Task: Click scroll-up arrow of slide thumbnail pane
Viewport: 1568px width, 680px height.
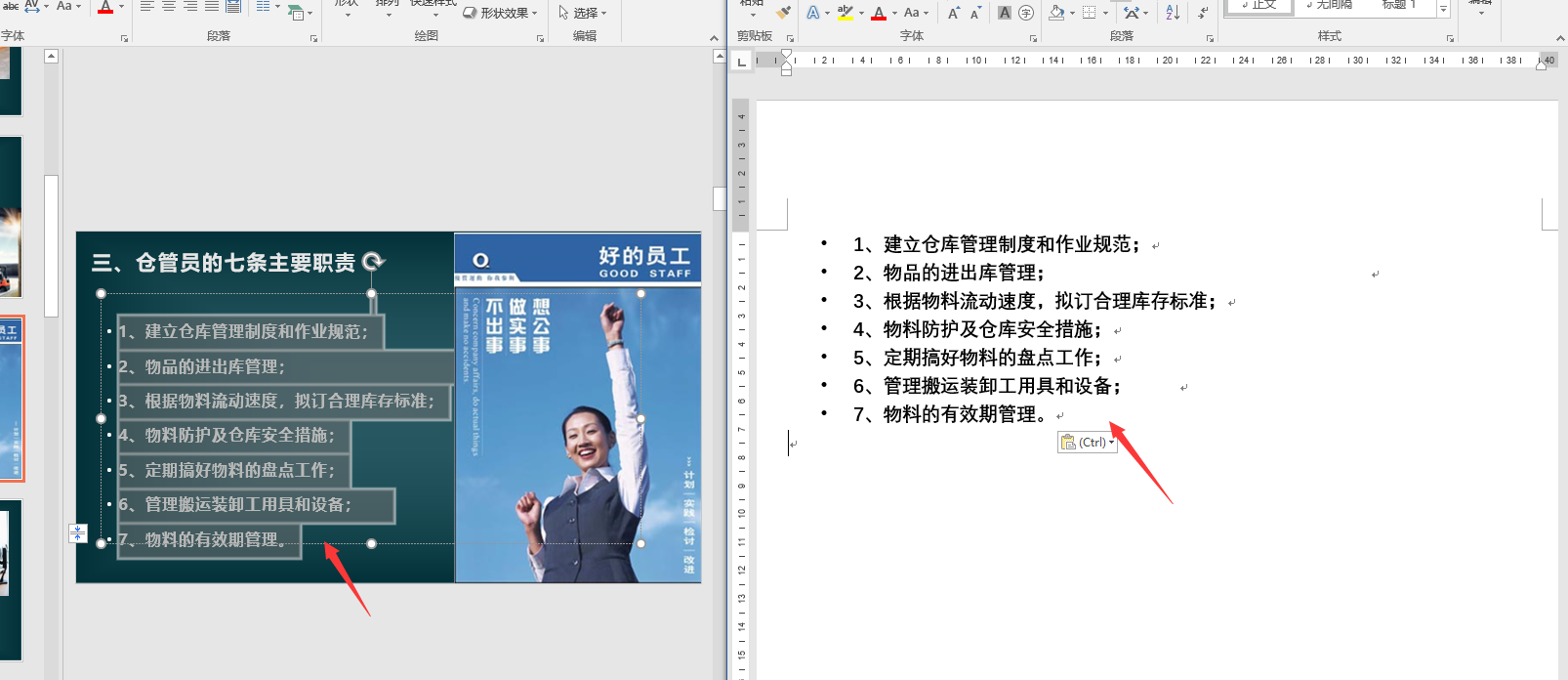Action: tap(51, 57)
